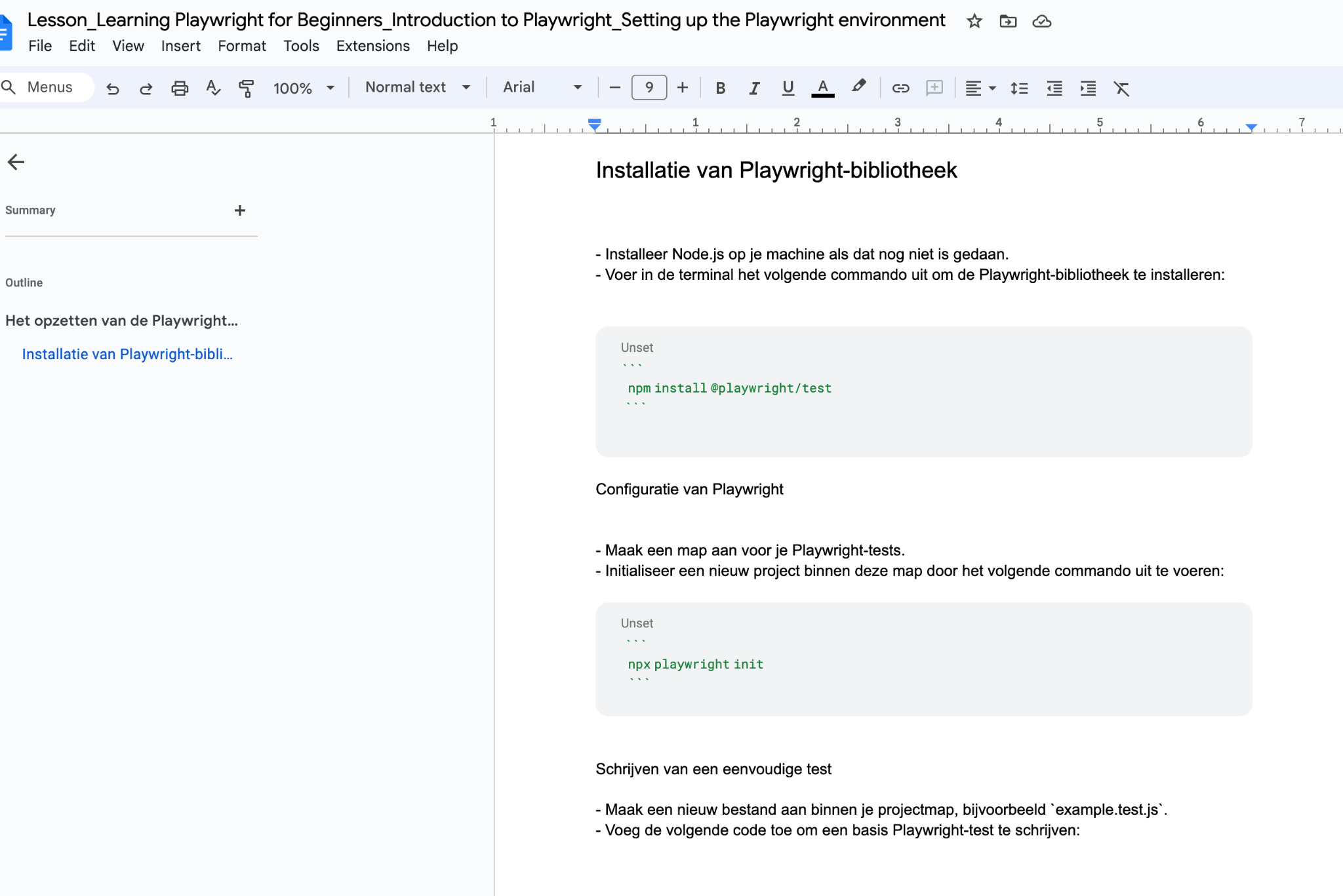Click the 'Installatie van Playwright-bibliotheek' heading
Image resolution: width=1343 pixels, height=896 pixels.
click(776, 170)
